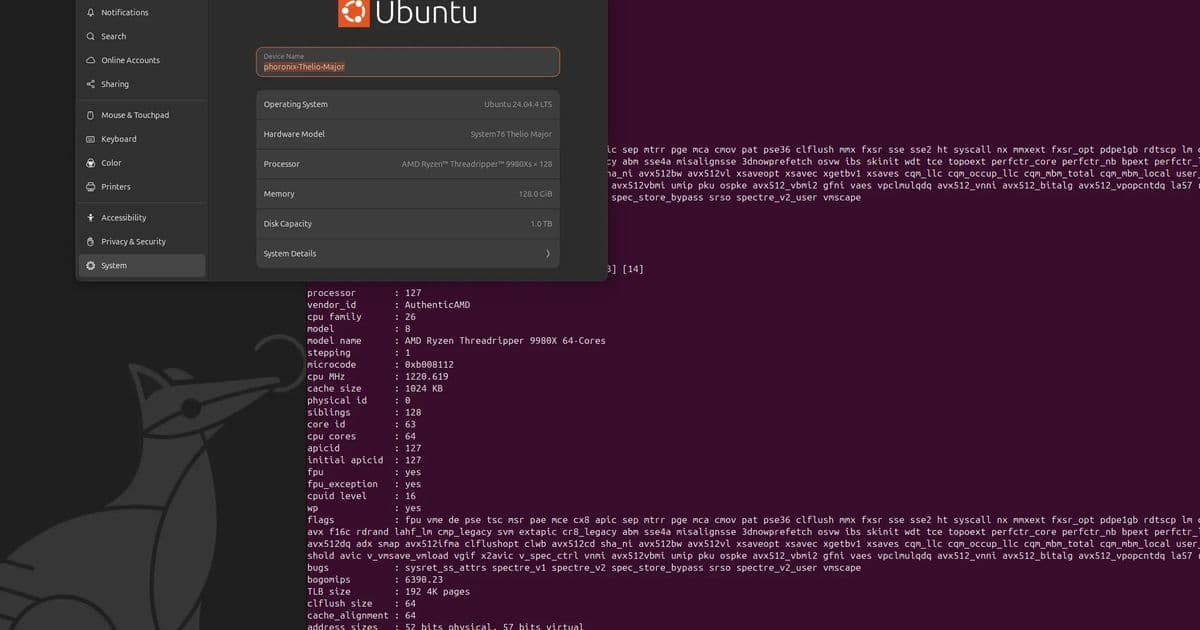
Task: Click the Color icon in sidebar
Action: click(91, 163)
